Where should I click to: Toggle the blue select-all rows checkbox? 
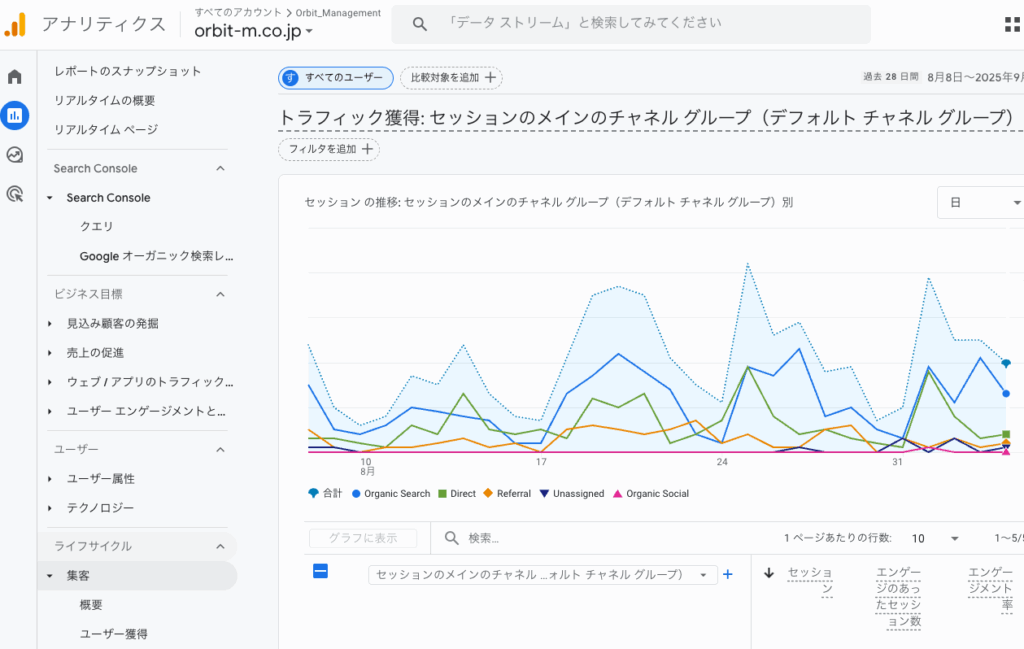coord(320,571)
